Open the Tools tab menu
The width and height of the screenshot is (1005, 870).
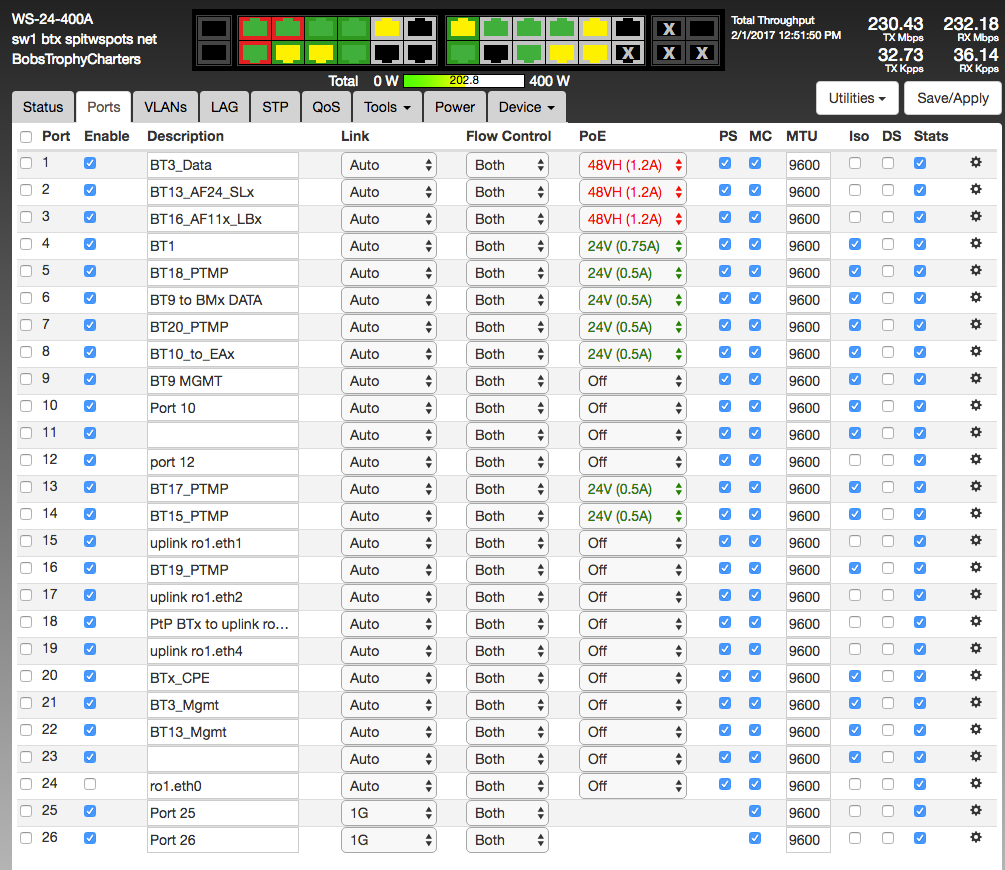tap(387, 107)
